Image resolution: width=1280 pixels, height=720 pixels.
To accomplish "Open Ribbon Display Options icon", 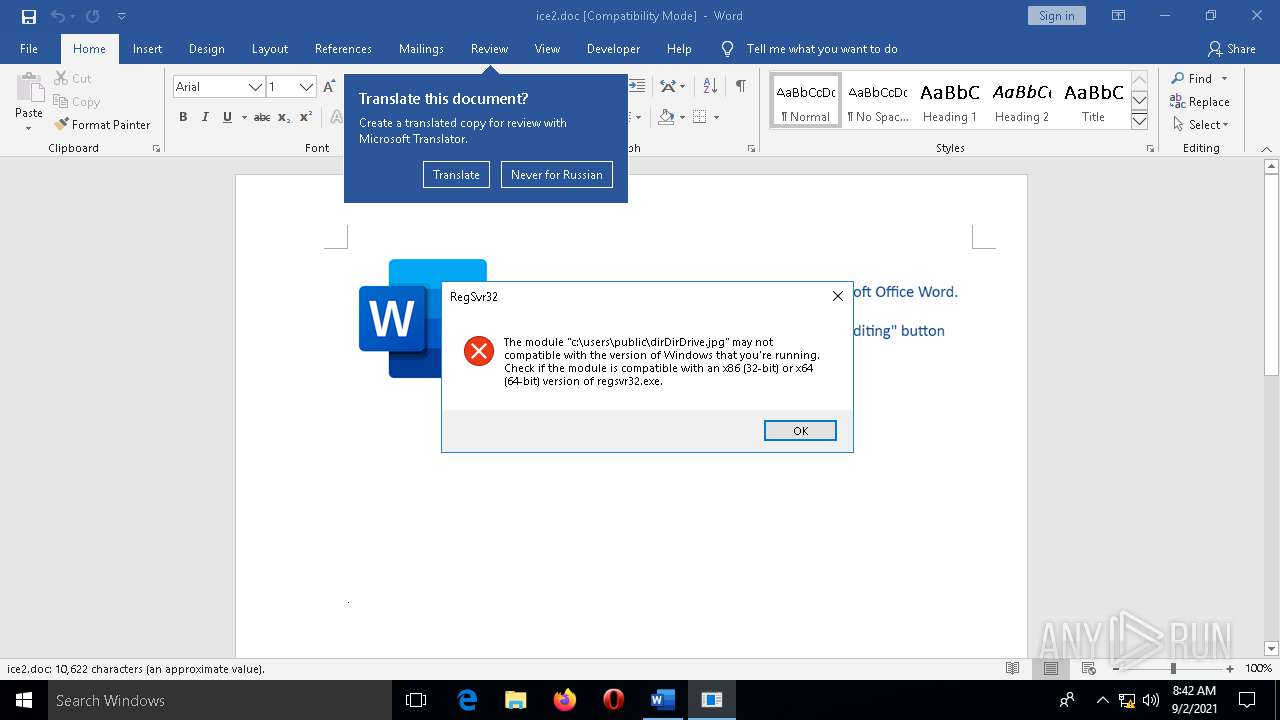I will click(1119, 16).
